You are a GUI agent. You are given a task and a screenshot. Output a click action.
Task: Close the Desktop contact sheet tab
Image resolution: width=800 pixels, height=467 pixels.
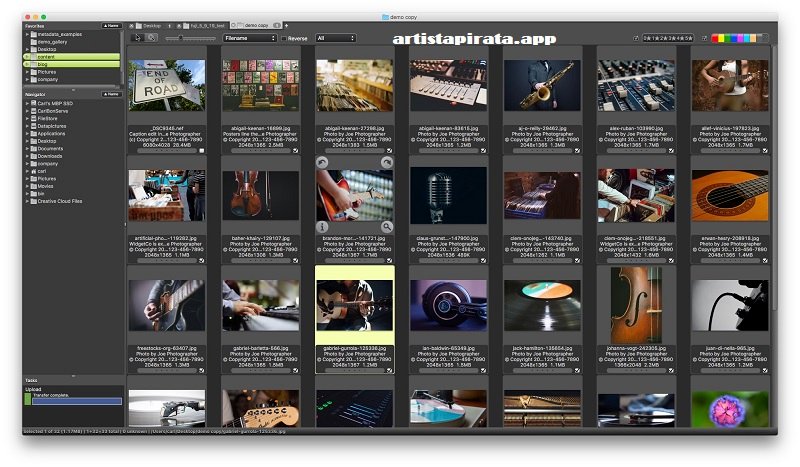(131, 26)
